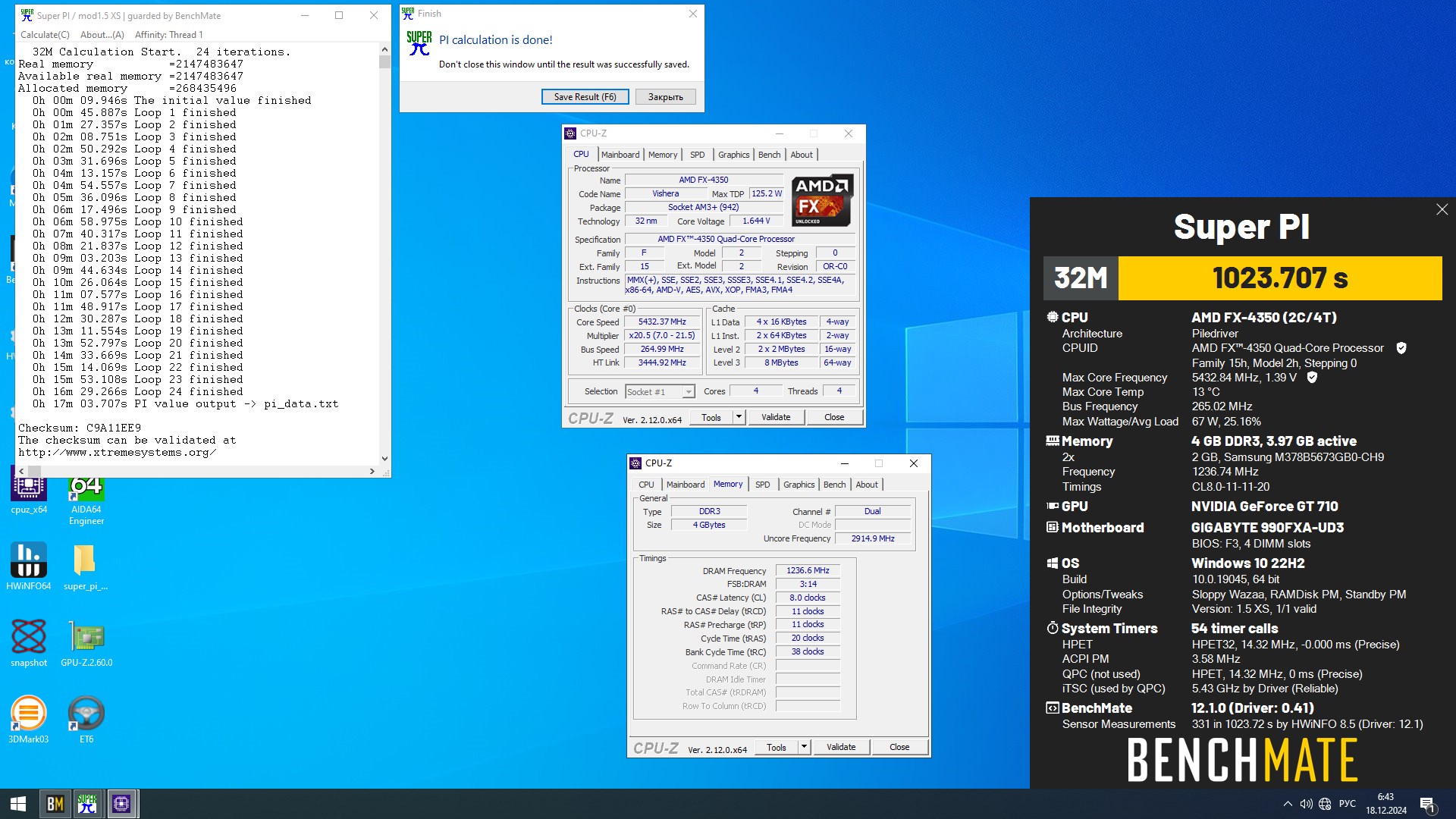Switch to Memory tab in CPU-Z CPU window
The height and width of the screenshot is (819, 1456).
pos(663,155)
